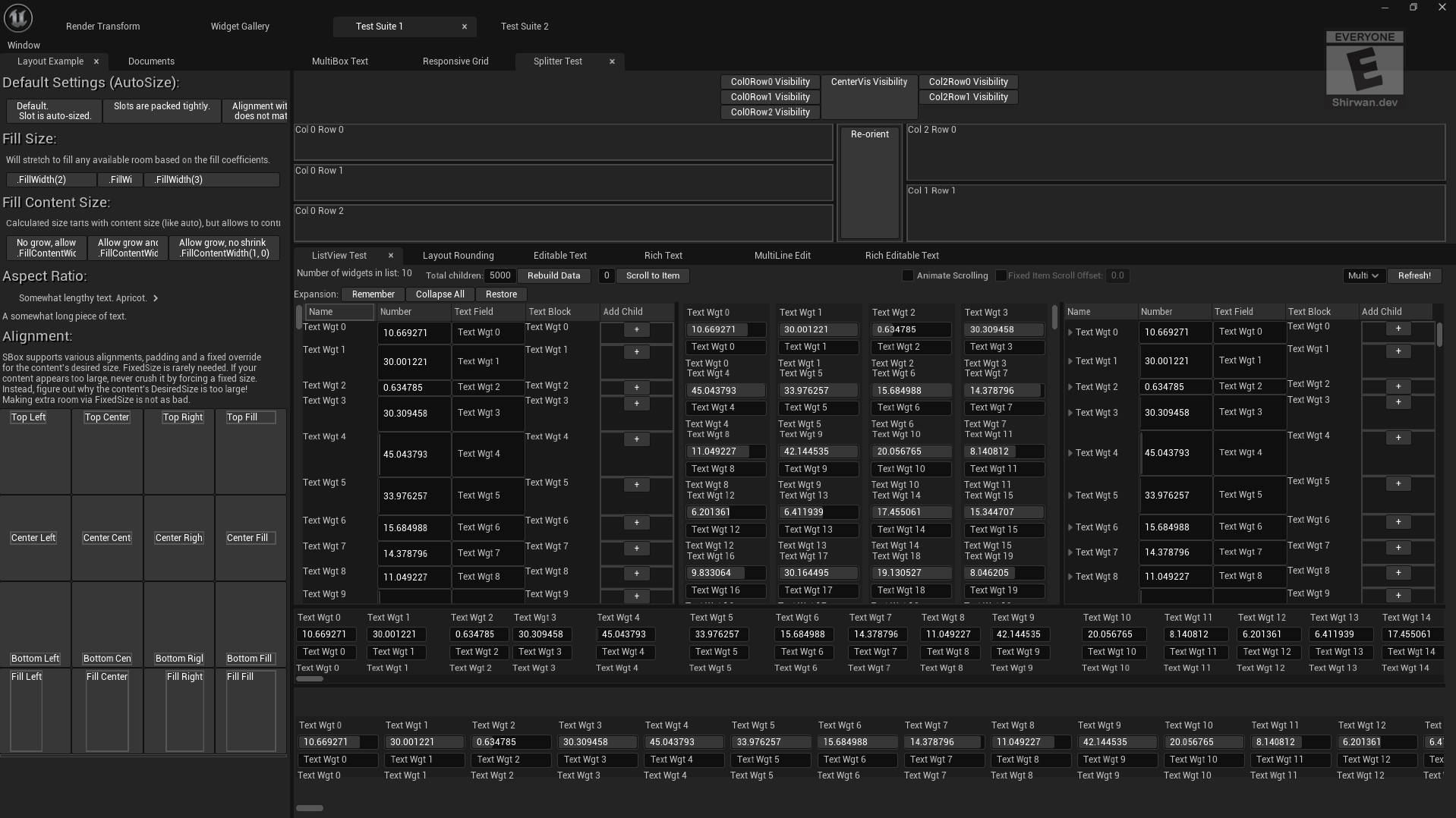Click the Total children input field
The height and width of the screenshot is (818, 1456).
(x=500, y=276)
